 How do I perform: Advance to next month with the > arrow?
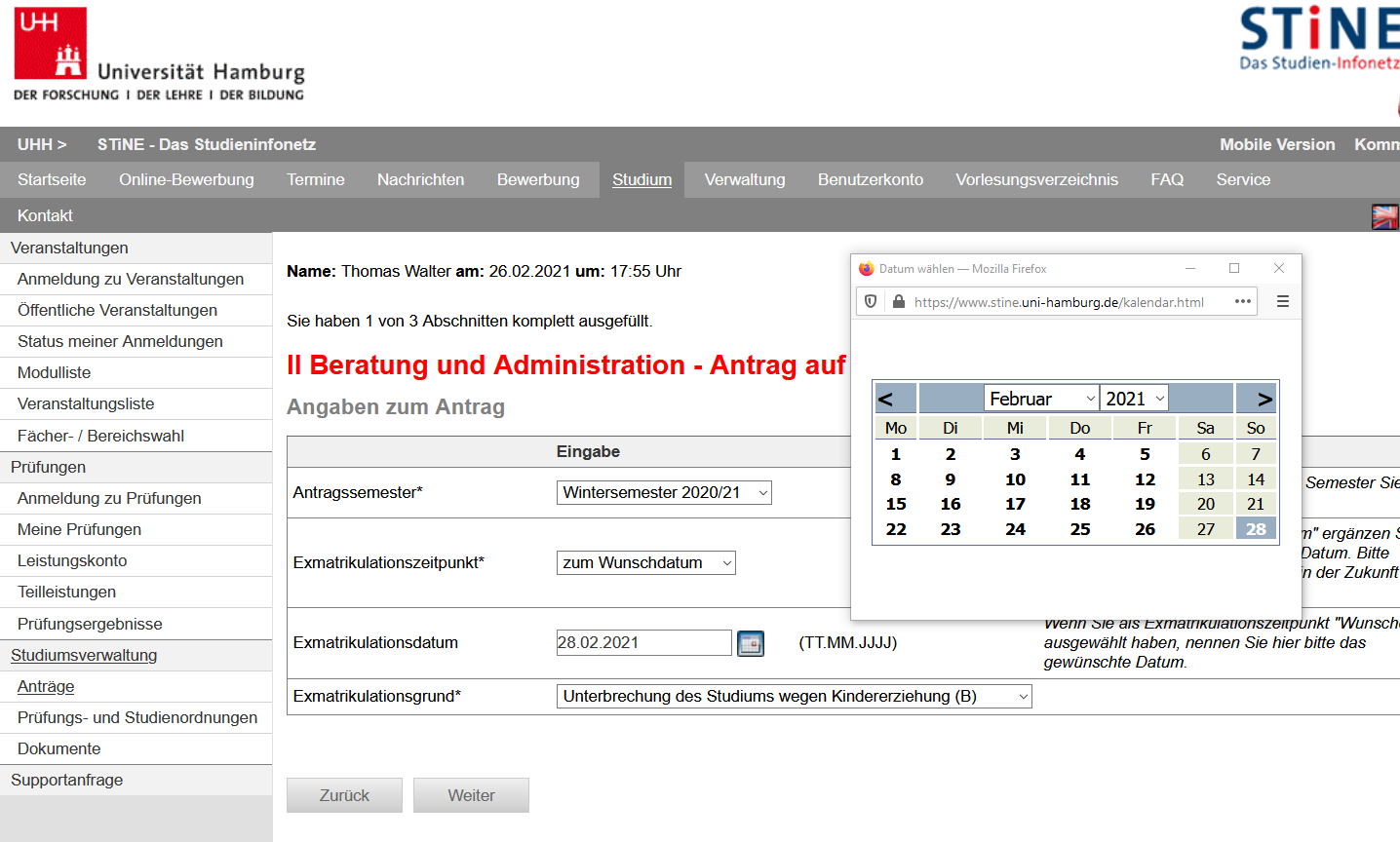[1258, 398]
